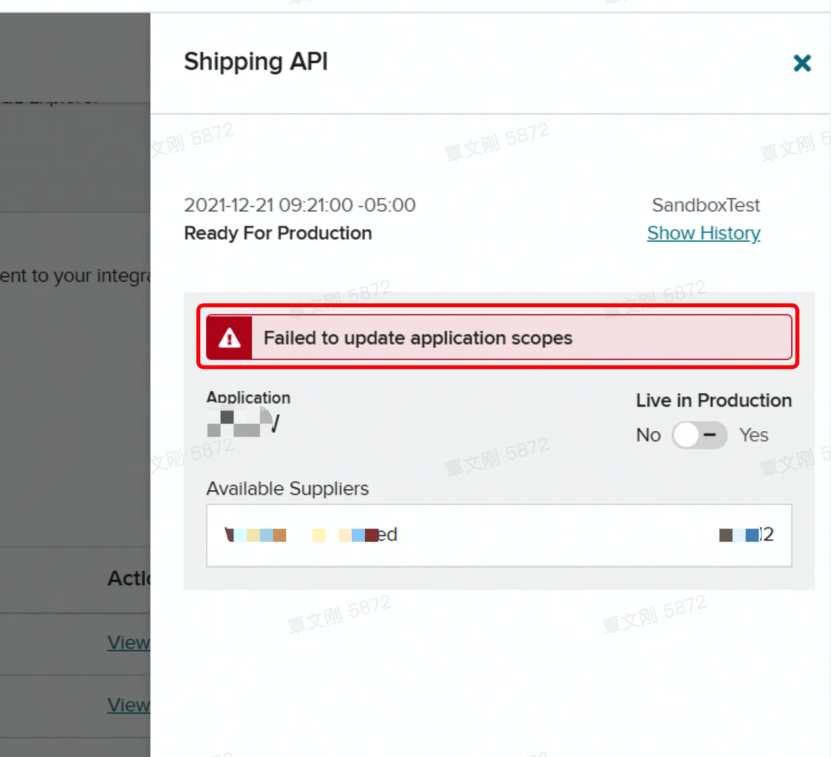This screenshot has height=757, width=831.
Task: Select the supplier row under Available Suppliers
Action: (499, 535)
